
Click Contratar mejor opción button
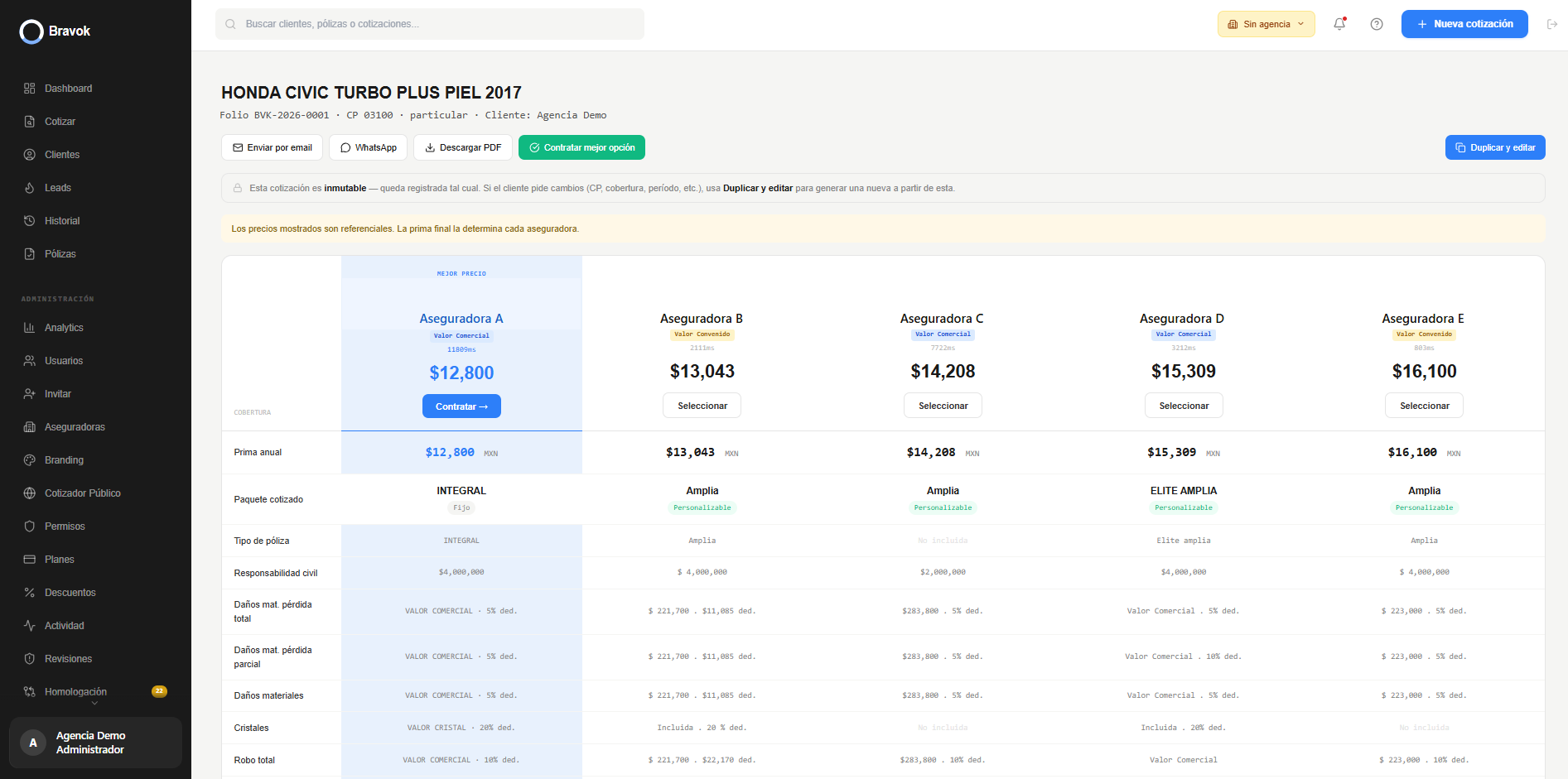(581, 147)
